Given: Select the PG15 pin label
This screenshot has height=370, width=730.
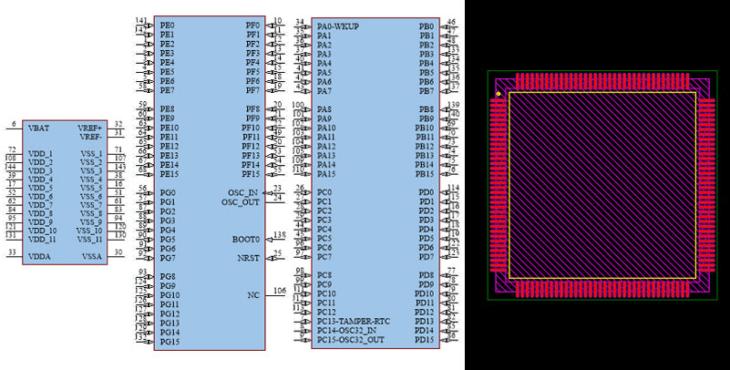Looking at the screenshot, I should click(x=170, y=342).
